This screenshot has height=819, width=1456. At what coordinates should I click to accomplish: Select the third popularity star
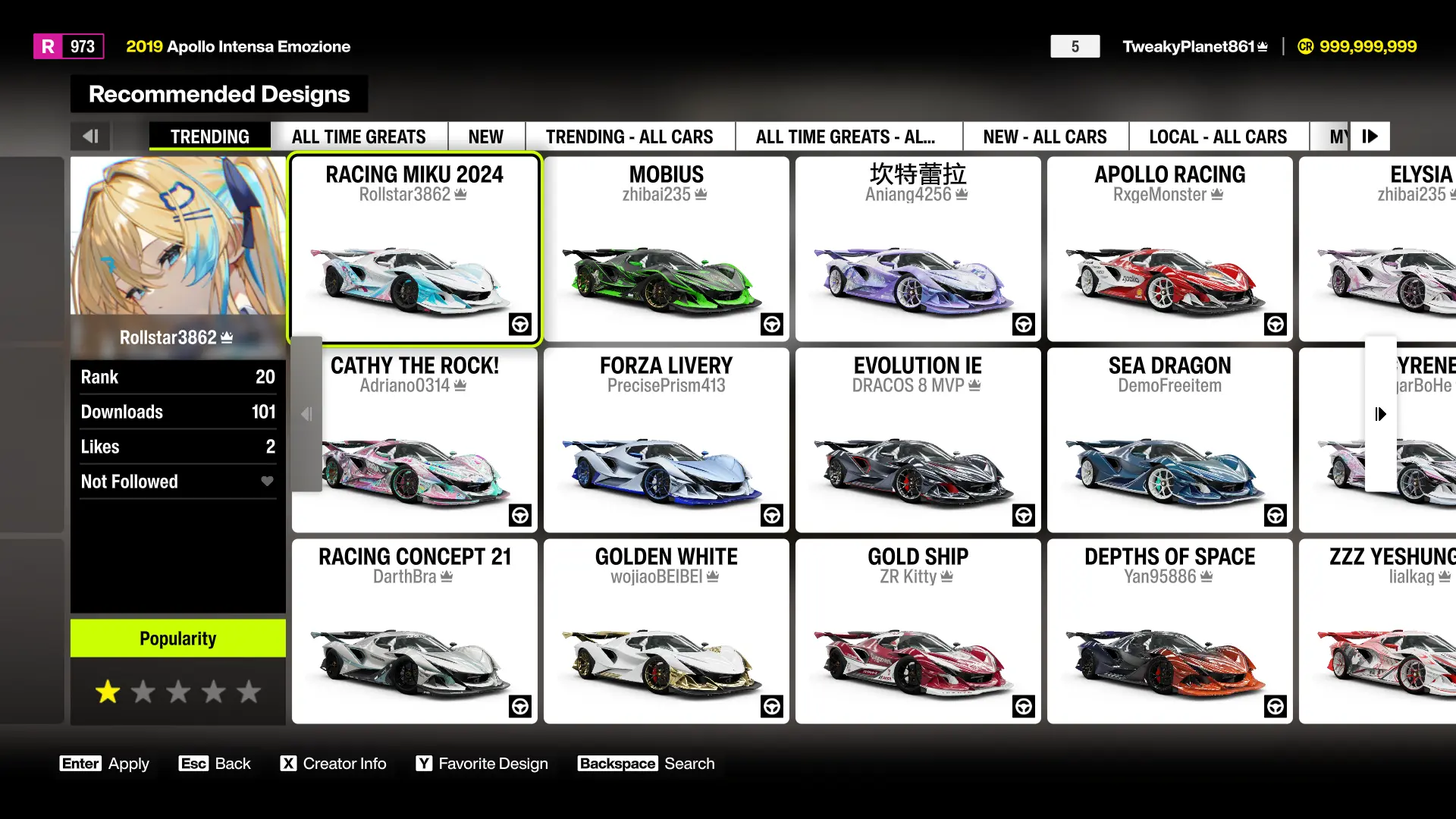click(x=178, y=692)
